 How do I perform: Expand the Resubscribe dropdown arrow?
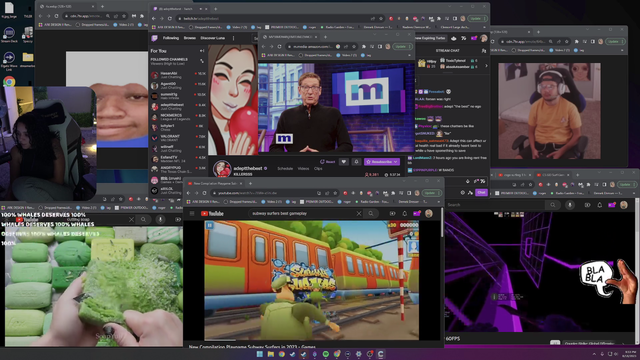[x=396, y=162]
